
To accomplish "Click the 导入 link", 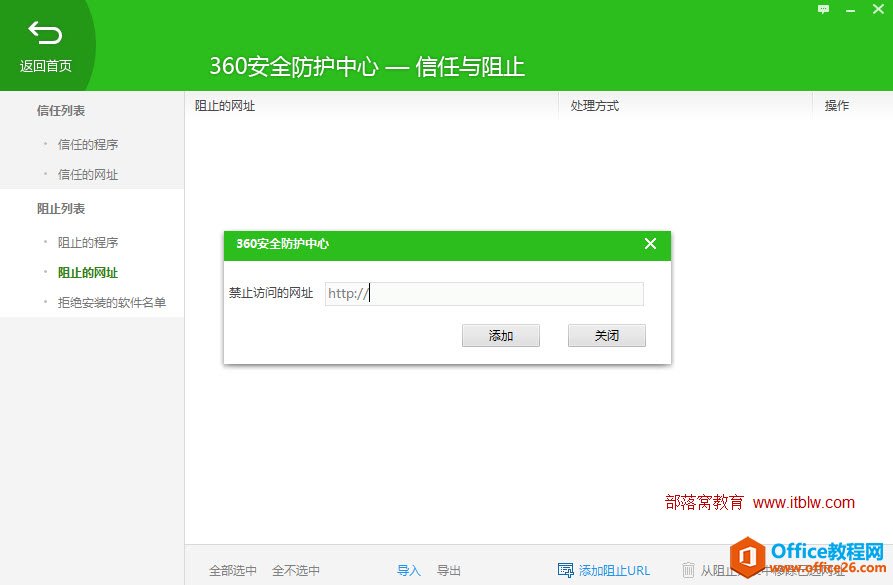I will pyautogui.click(x=408, y=570).
